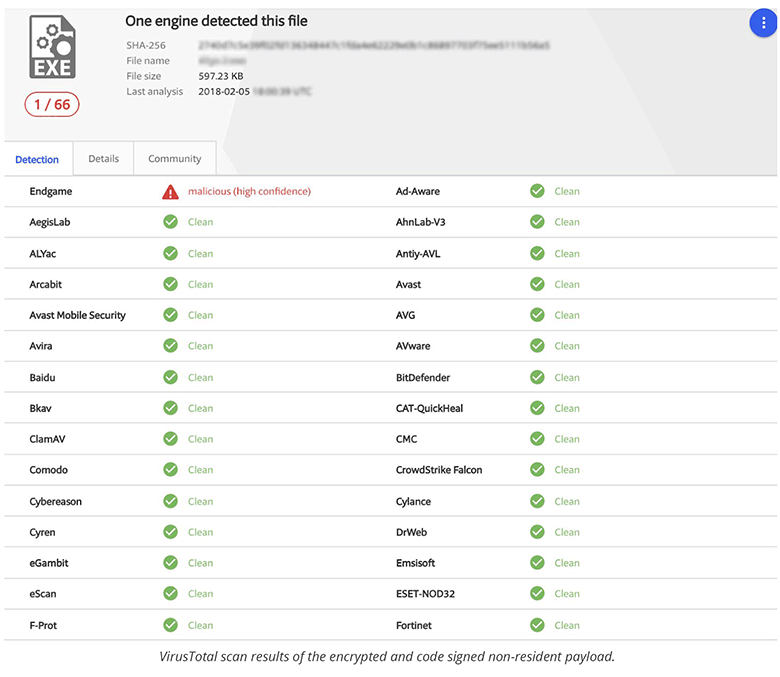Click the 1 / 66 detection ratio badge
This screenshot has height=677, width=780.
(51, 104)
